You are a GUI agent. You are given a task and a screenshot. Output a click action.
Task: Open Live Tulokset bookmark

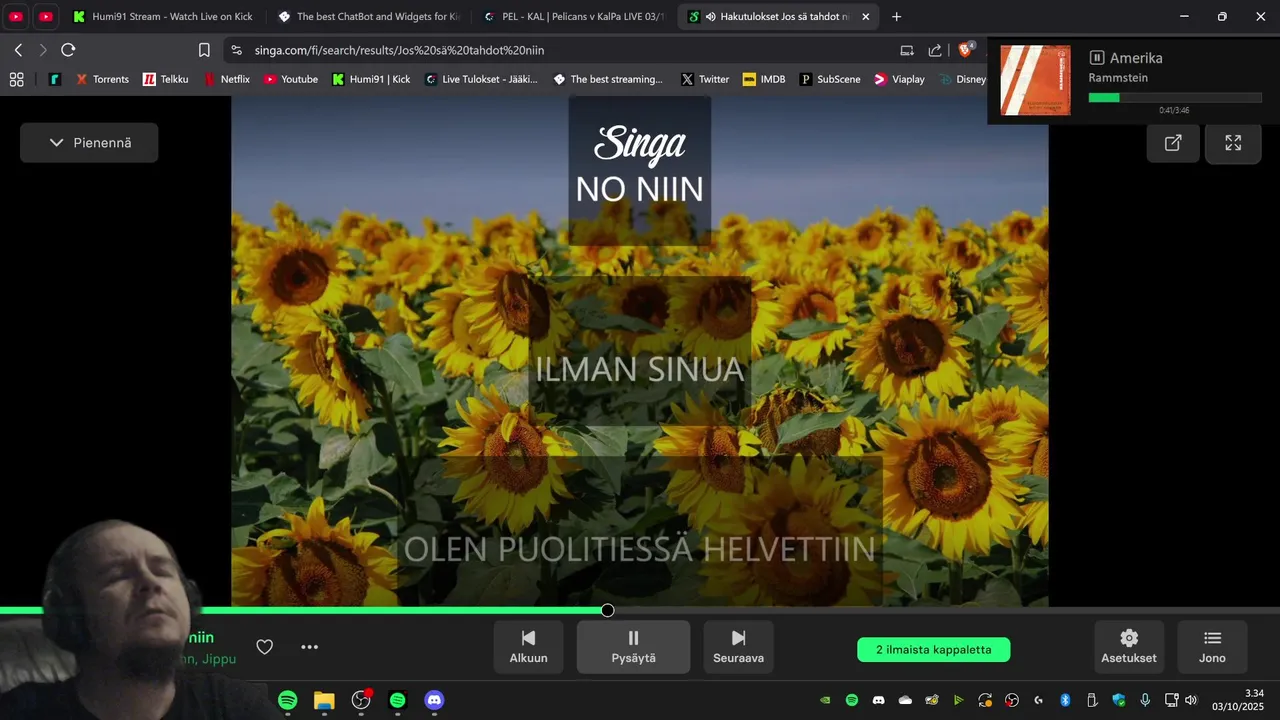point(481,79)
